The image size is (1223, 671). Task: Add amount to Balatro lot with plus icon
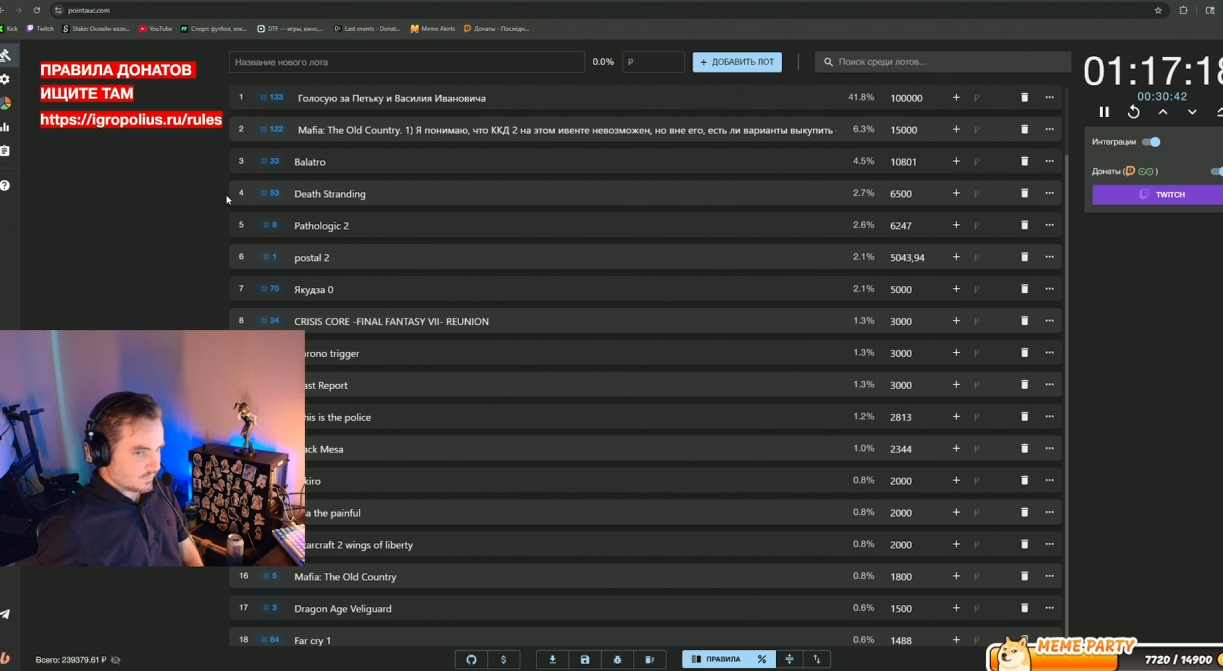pyautogui.click(x=955, y=161)
